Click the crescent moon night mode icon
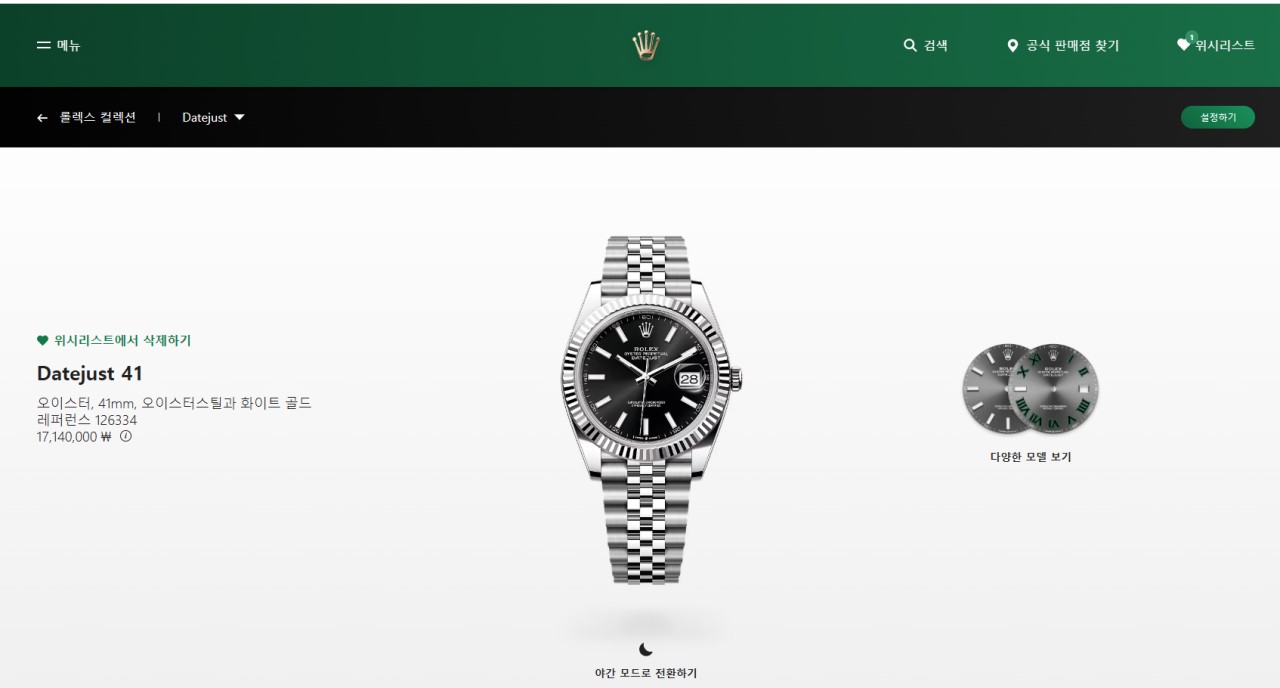The width and height of the screenshot is (1280, 688). pos(646,650)
